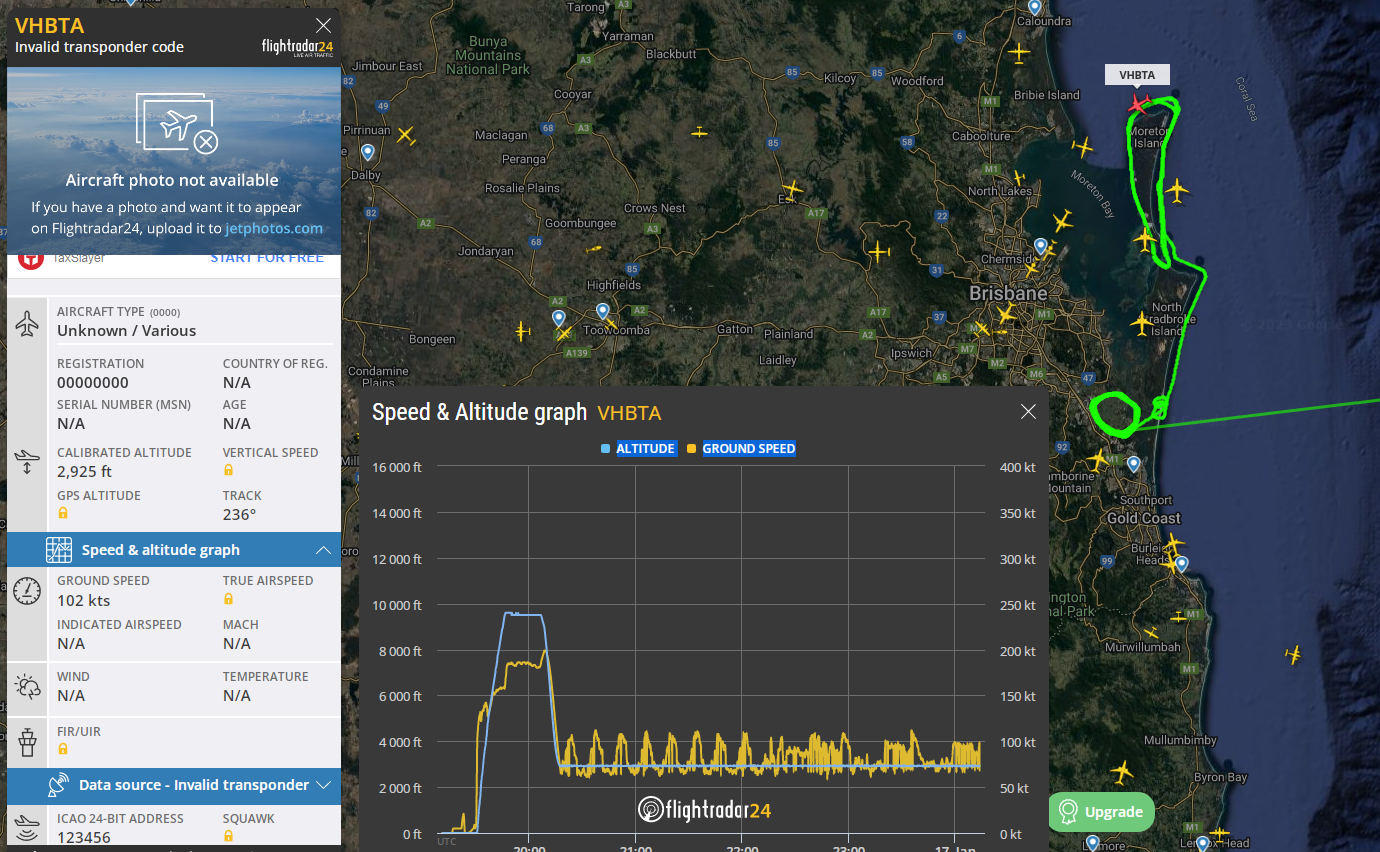Image resolution: width=1380 pixels, height=852 pixels.
Task: Click the Brisbane airport pin near Chermside
Action: (x=1041, y=245)
